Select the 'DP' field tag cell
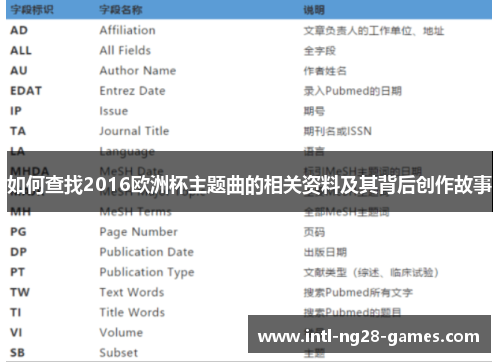This screenshot has width=500, height=362. 18,252
